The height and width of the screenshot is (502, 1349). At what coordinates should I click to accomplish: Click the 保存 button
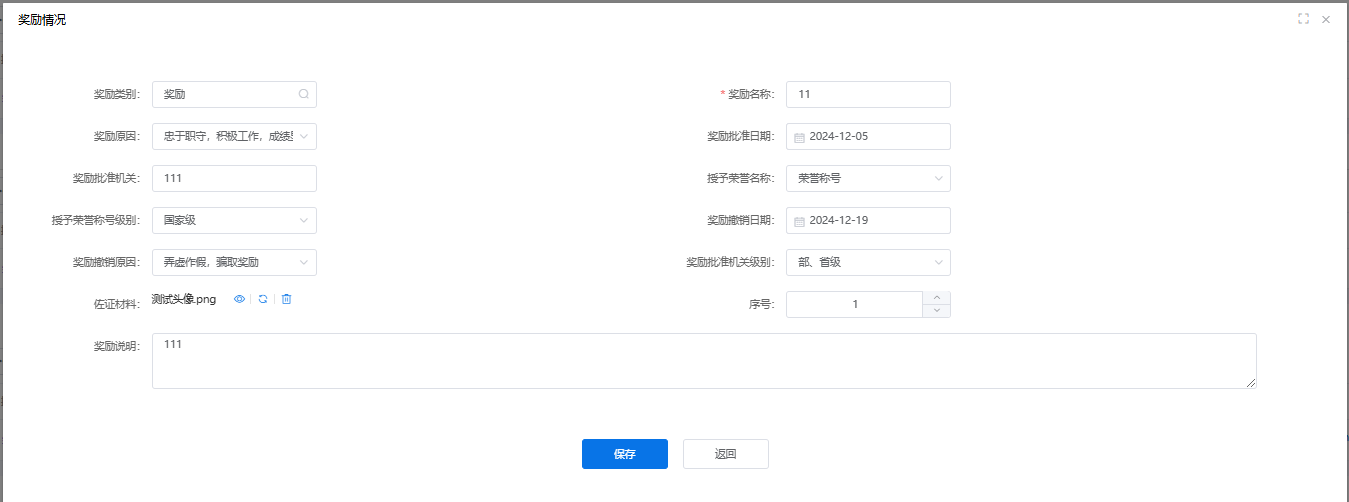[x=625, y=454]
